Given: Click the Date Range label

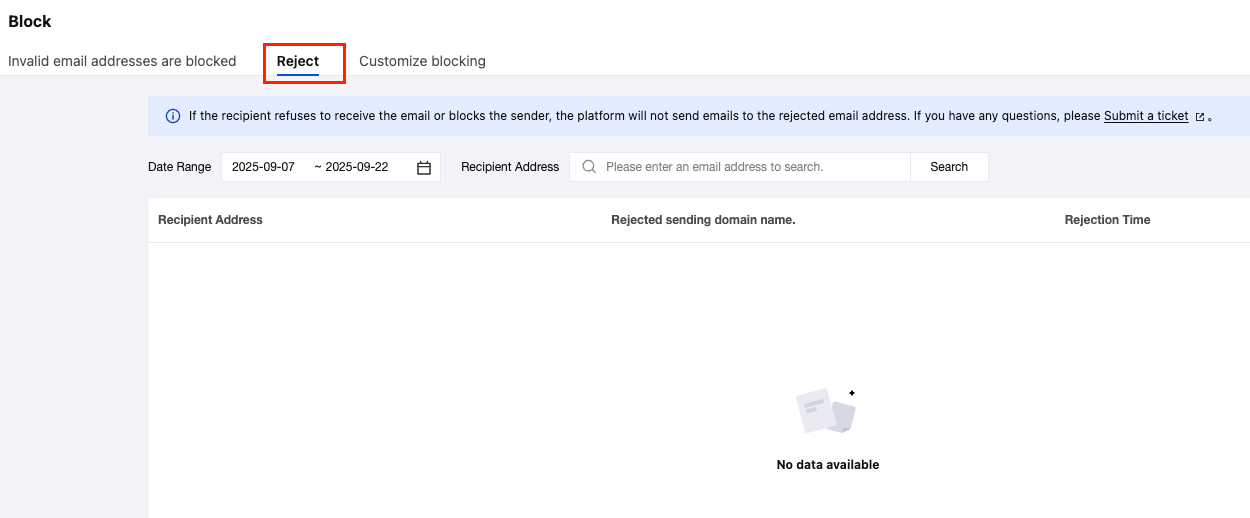Looking at the screenshot, I should coord(180,167).
